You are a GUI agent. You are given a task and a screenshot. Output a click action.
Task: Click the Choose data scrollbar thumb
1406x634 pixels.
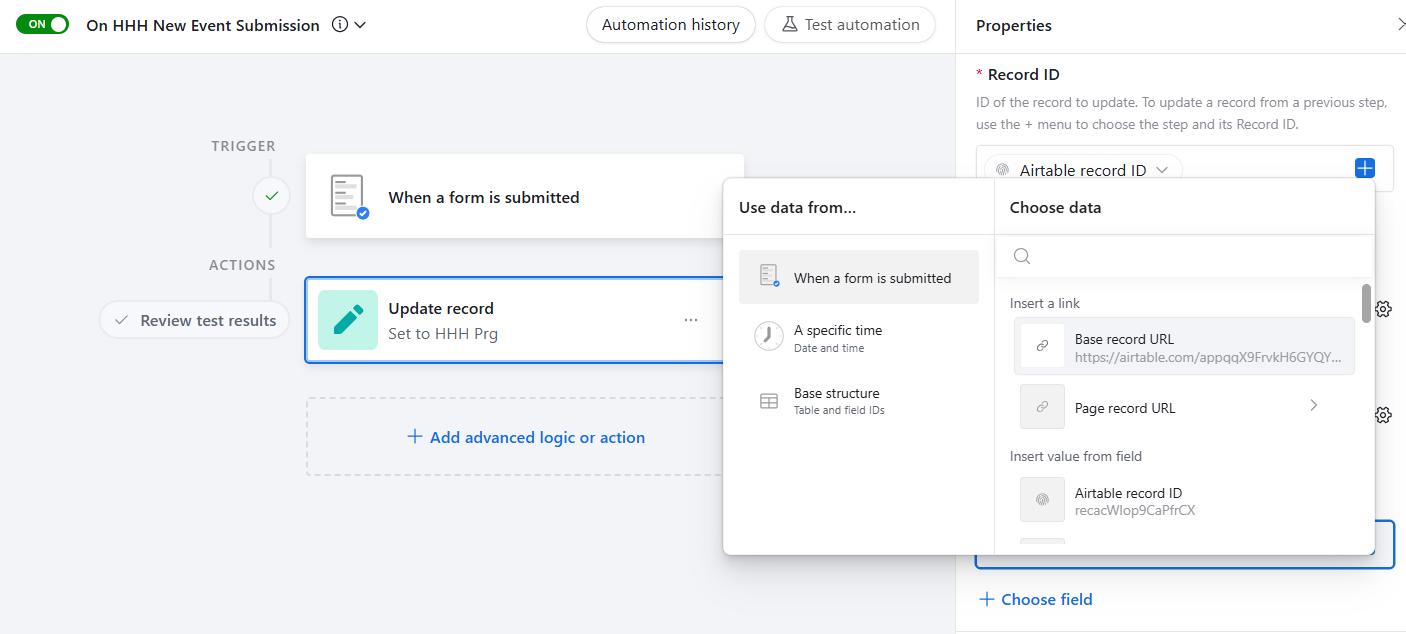pos(1366,303)
